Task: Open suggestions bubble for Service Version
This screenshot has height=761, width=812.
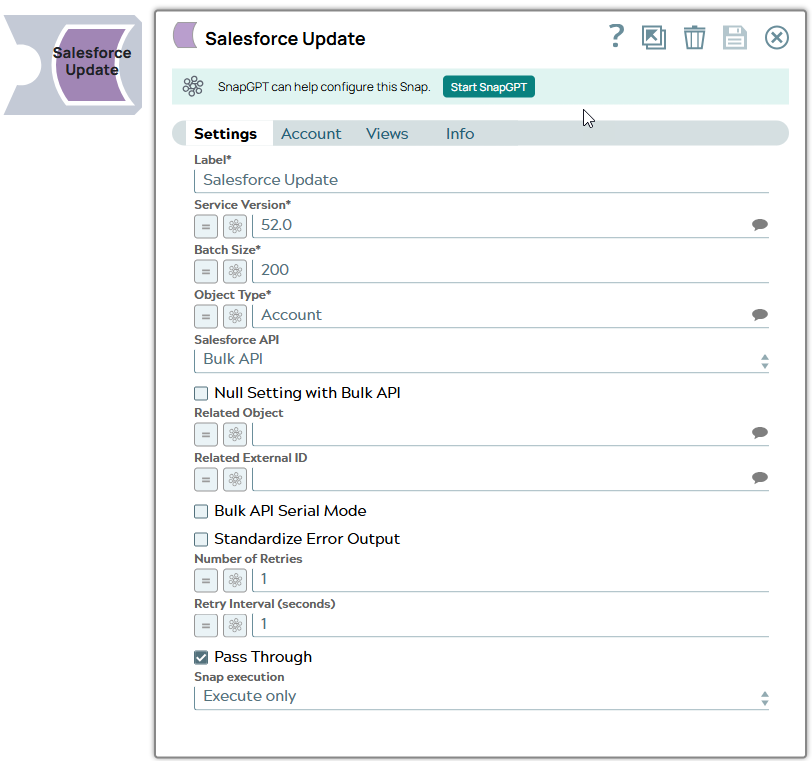Action: click(x=759, y=225)
